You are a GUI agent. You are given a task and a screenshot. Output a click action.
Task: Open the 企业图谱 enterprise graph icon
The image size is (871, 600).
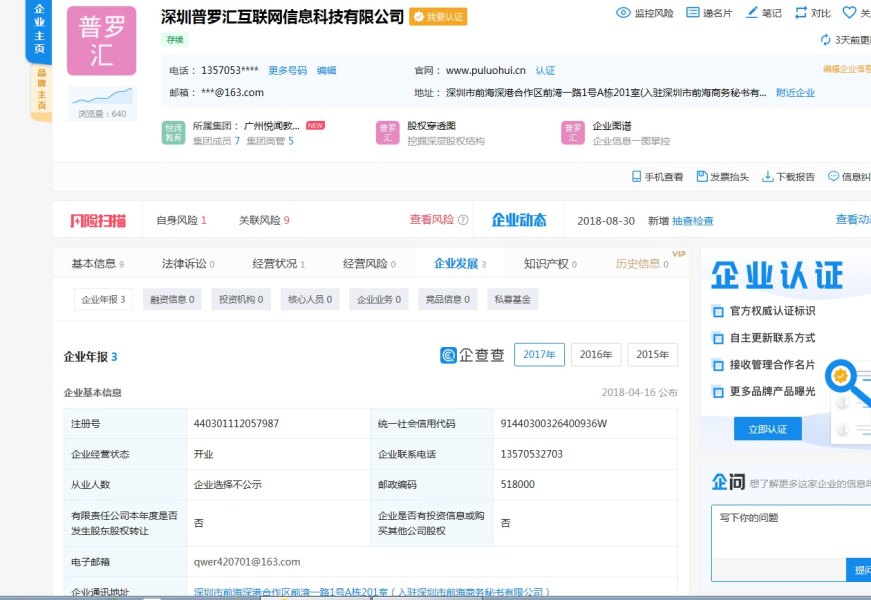(573, 133)
